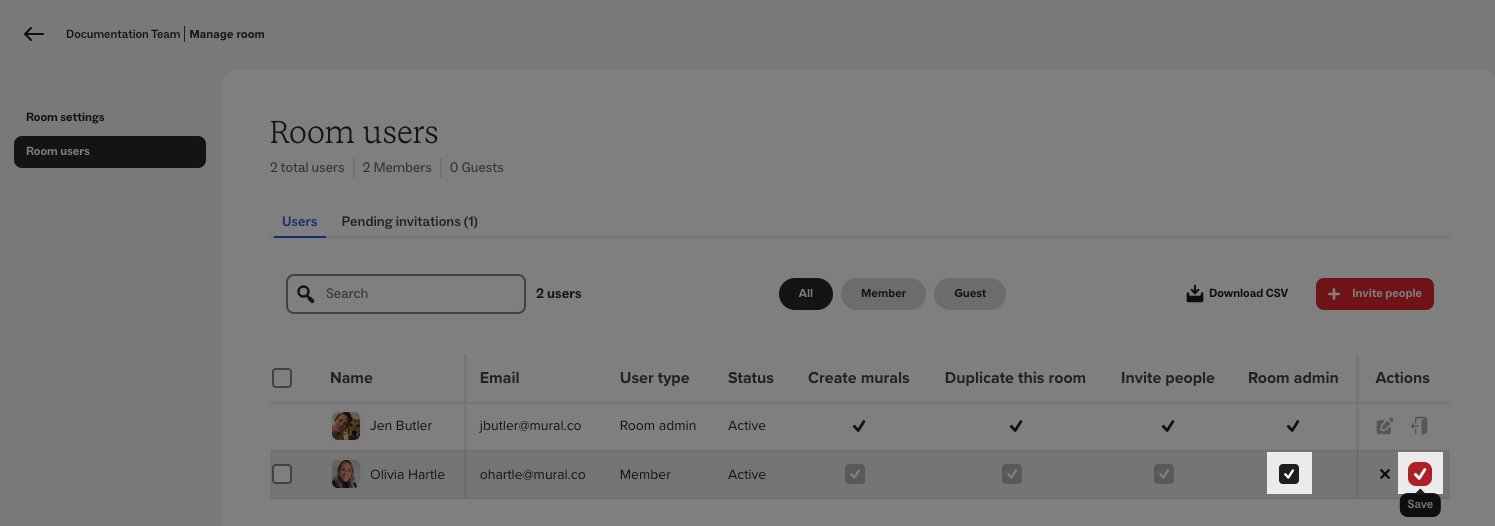Toggle Olivia Hartle's Create murals checkbox
1495x526 pixels.
click(x=854, y=474)
